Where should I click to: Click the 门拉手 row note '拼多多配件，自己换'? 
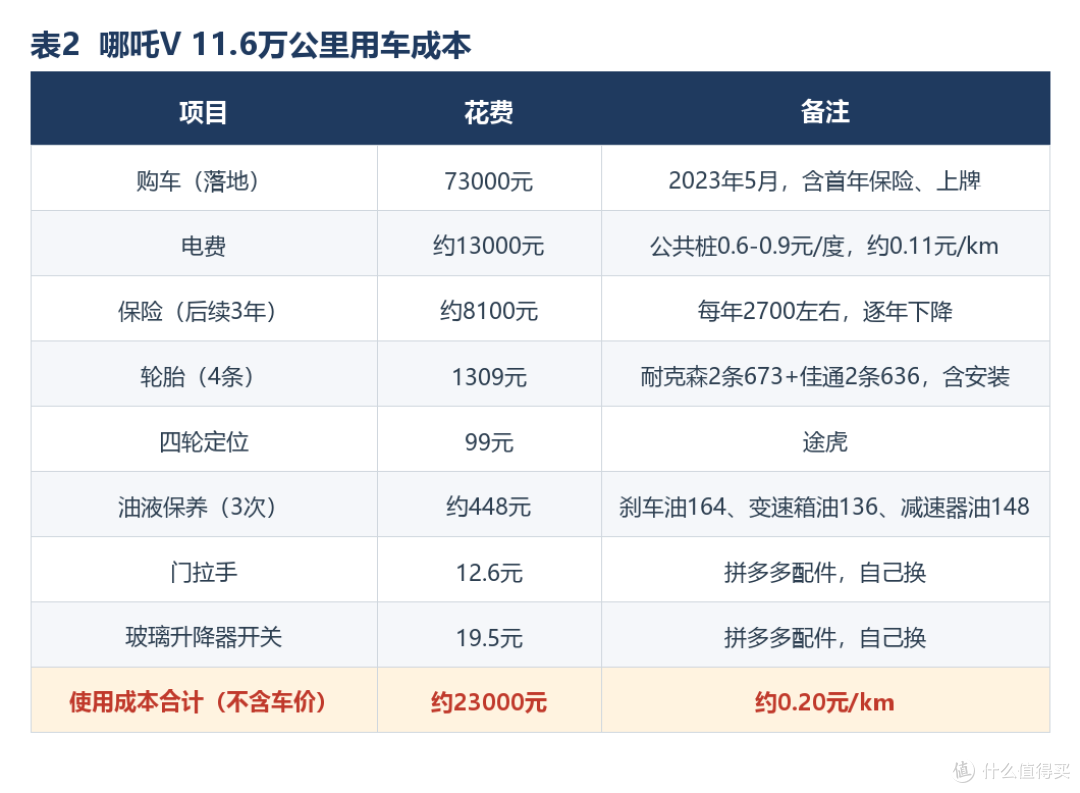824,572
